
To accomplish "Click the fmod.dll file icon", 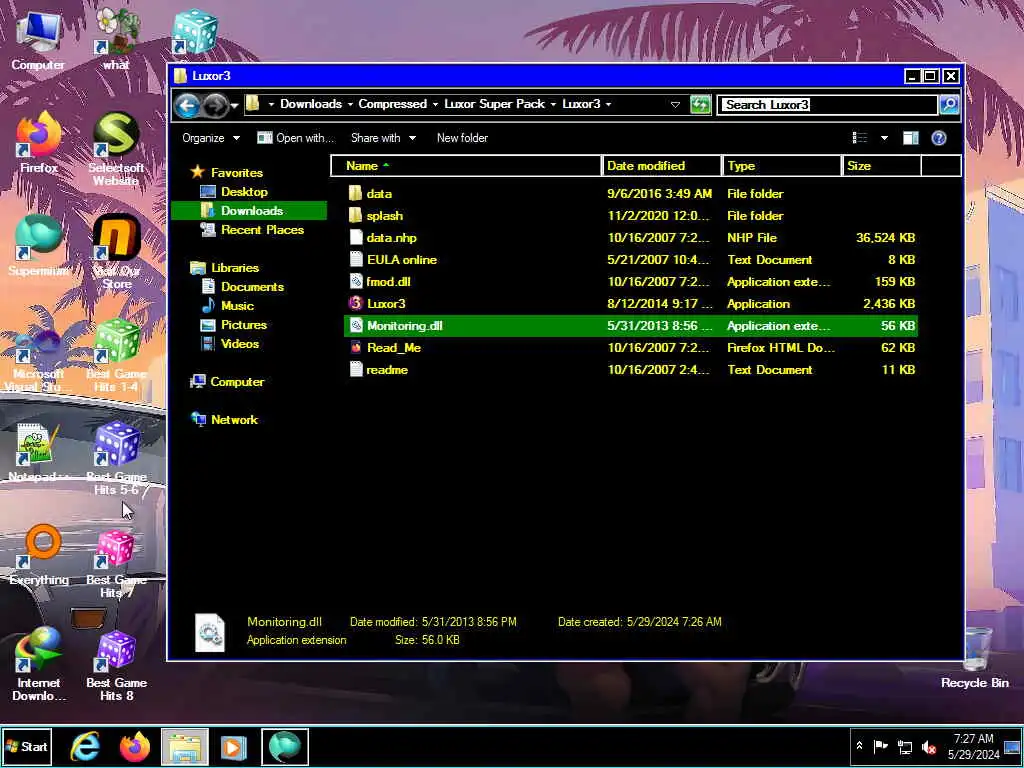I will 355,281.
